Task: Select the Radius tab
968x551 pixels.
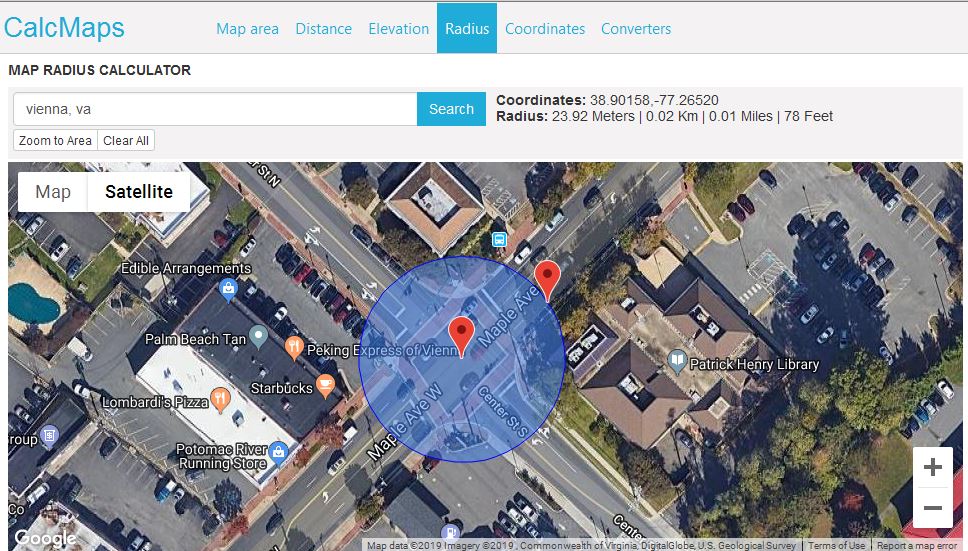Action: (x=467, y=29)
